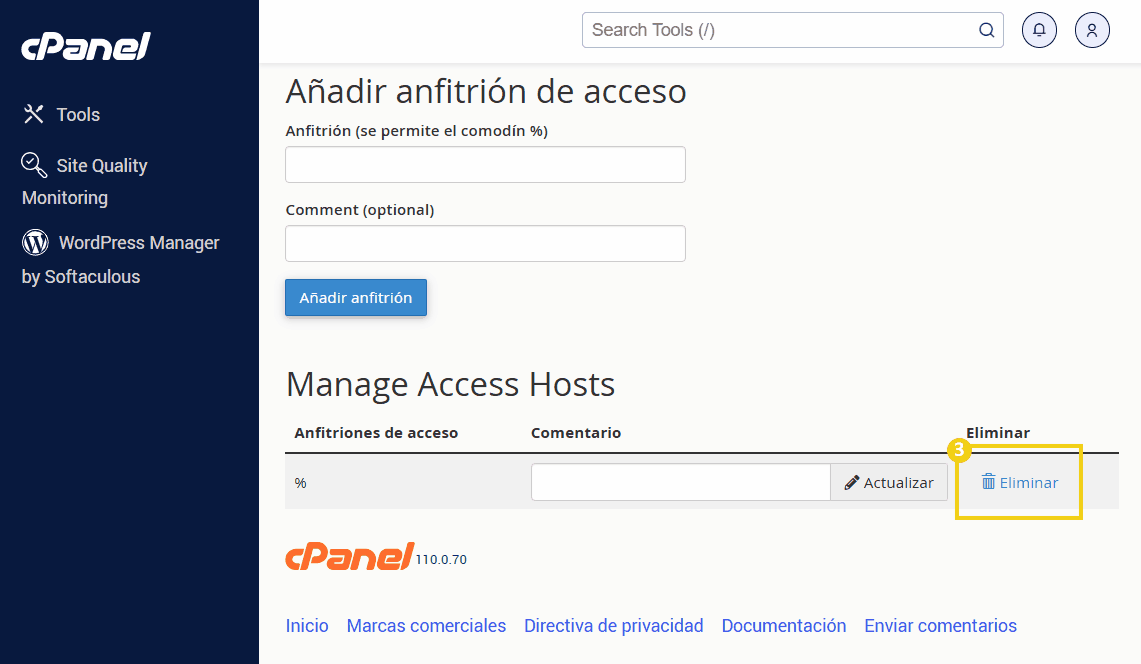Launch WordPress Manager by Softaculous
Image resolution: width=1141 pixels, height=664 pixels.
120,259
